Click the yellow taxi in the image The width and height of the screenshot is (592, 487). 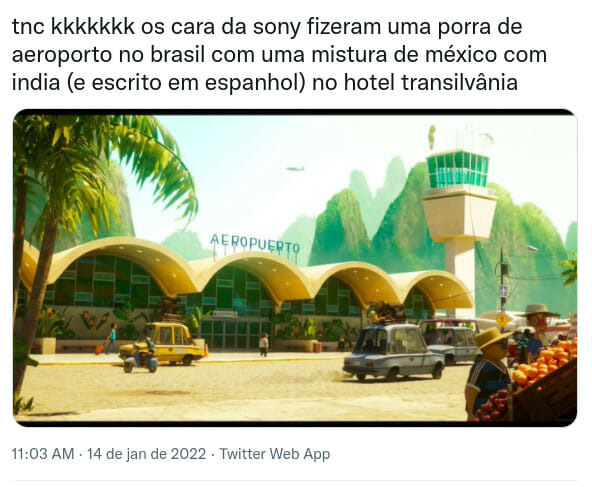point(163,344)
